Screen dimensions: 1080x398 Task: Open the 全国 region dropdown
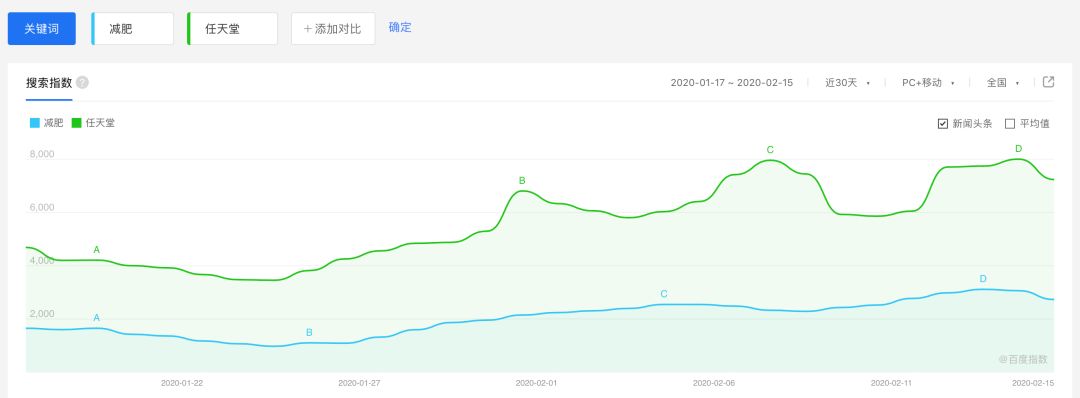coord(1003,83)
